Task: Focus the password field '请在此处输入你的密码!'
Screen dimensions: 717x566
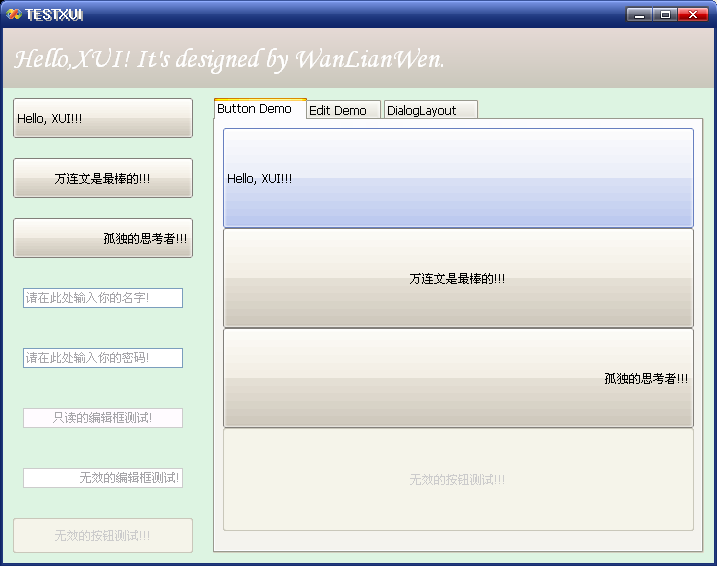Action: point(103,358)
